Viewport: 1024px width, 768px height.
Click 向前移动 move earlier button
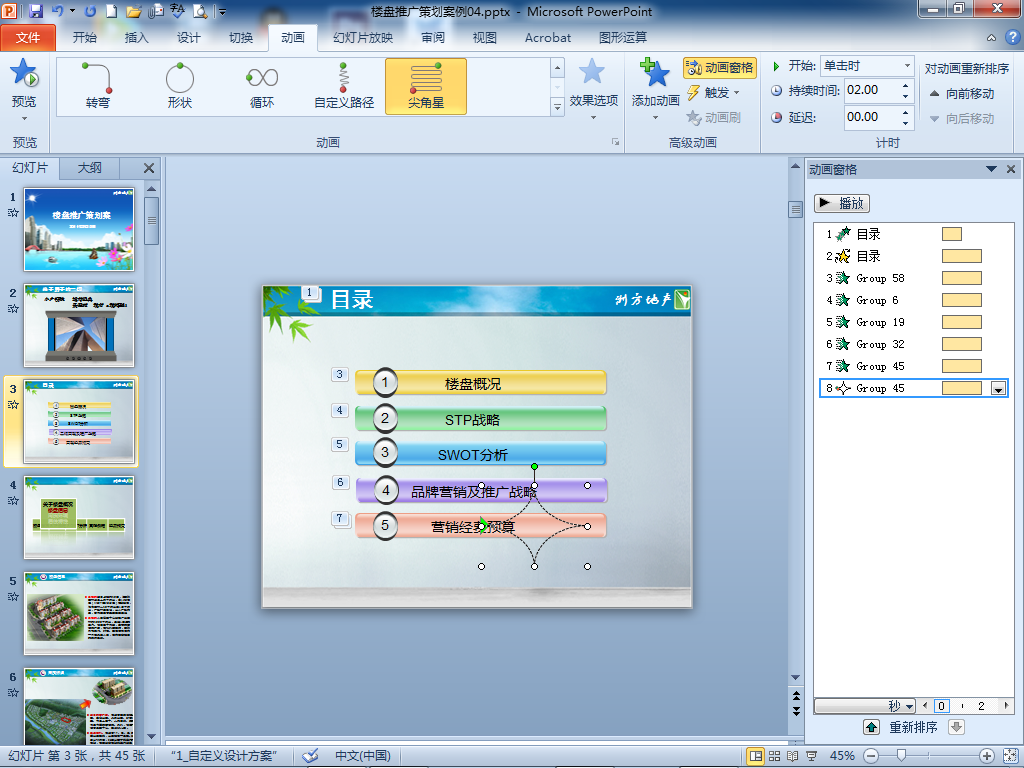tap(961, 93)
